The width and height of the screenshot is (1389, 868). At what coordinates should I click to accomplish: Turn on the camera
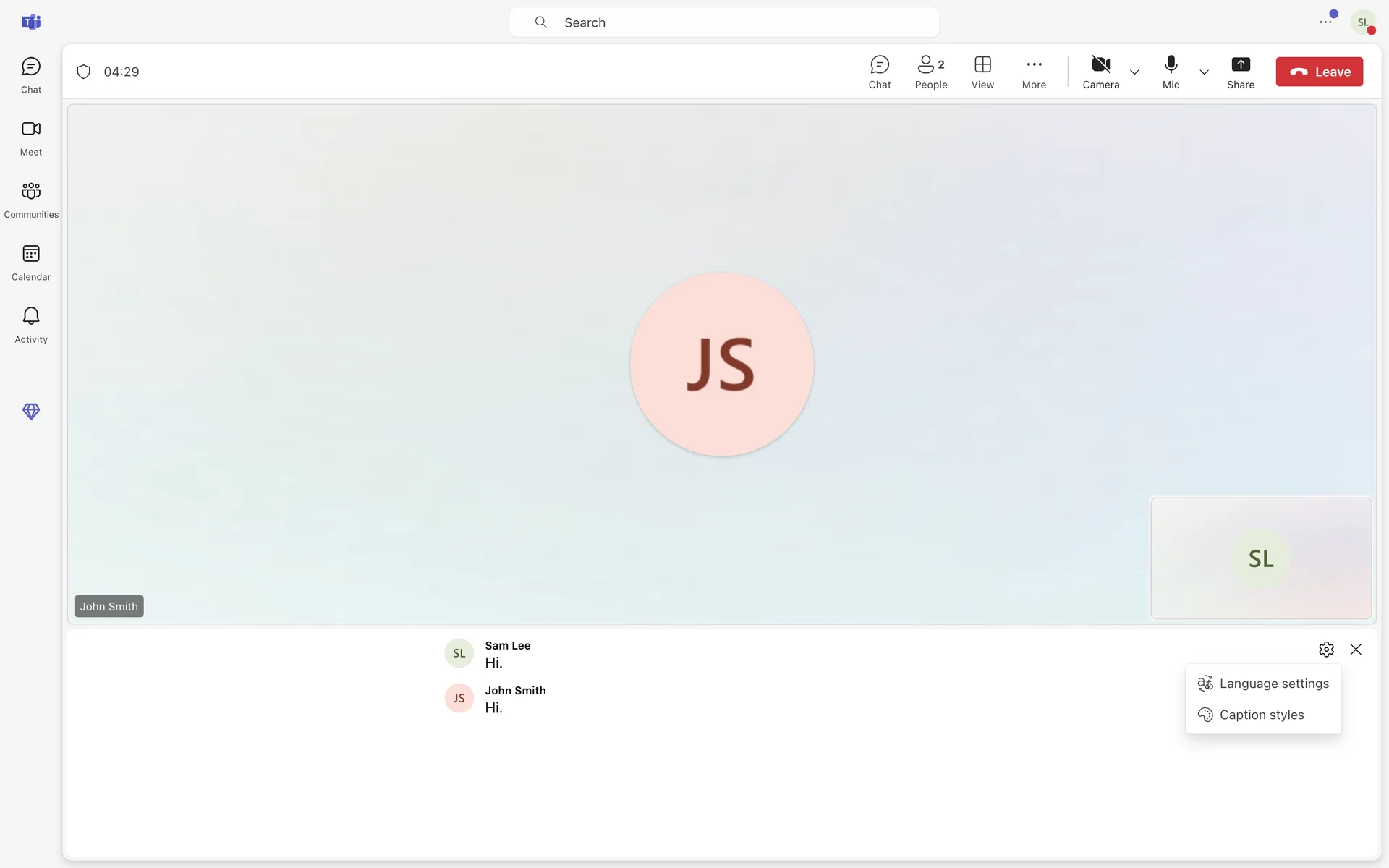[x=1100, y=72]
